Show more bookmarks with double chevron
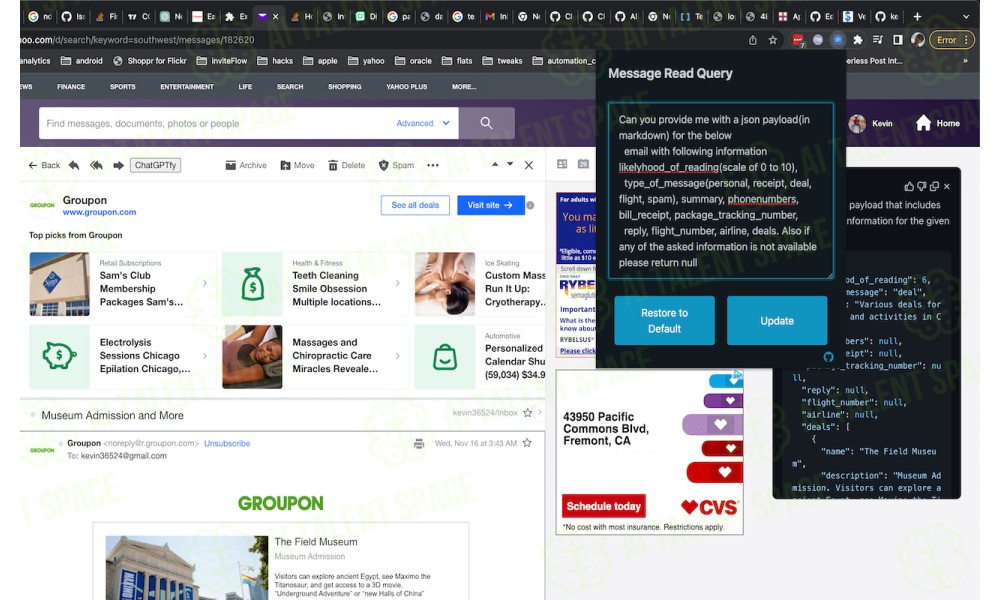 pyautogui.click(x=966, y=61)
